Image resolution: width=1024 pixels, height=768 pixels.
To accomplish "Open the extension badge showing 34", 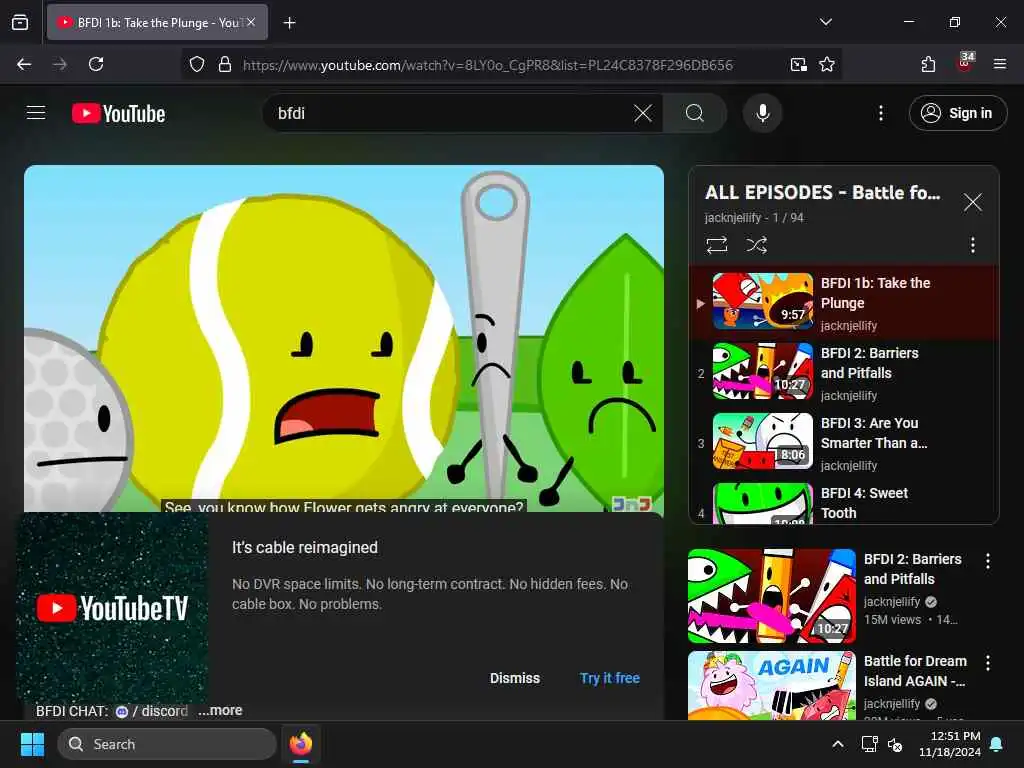I will tap(965, 63).
